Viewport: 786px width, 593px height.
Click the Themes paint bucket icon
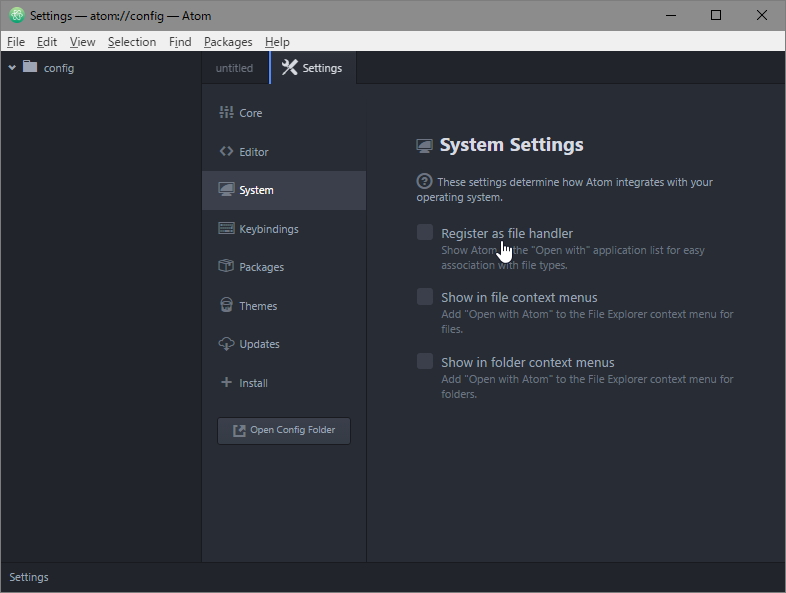(226, 306)
